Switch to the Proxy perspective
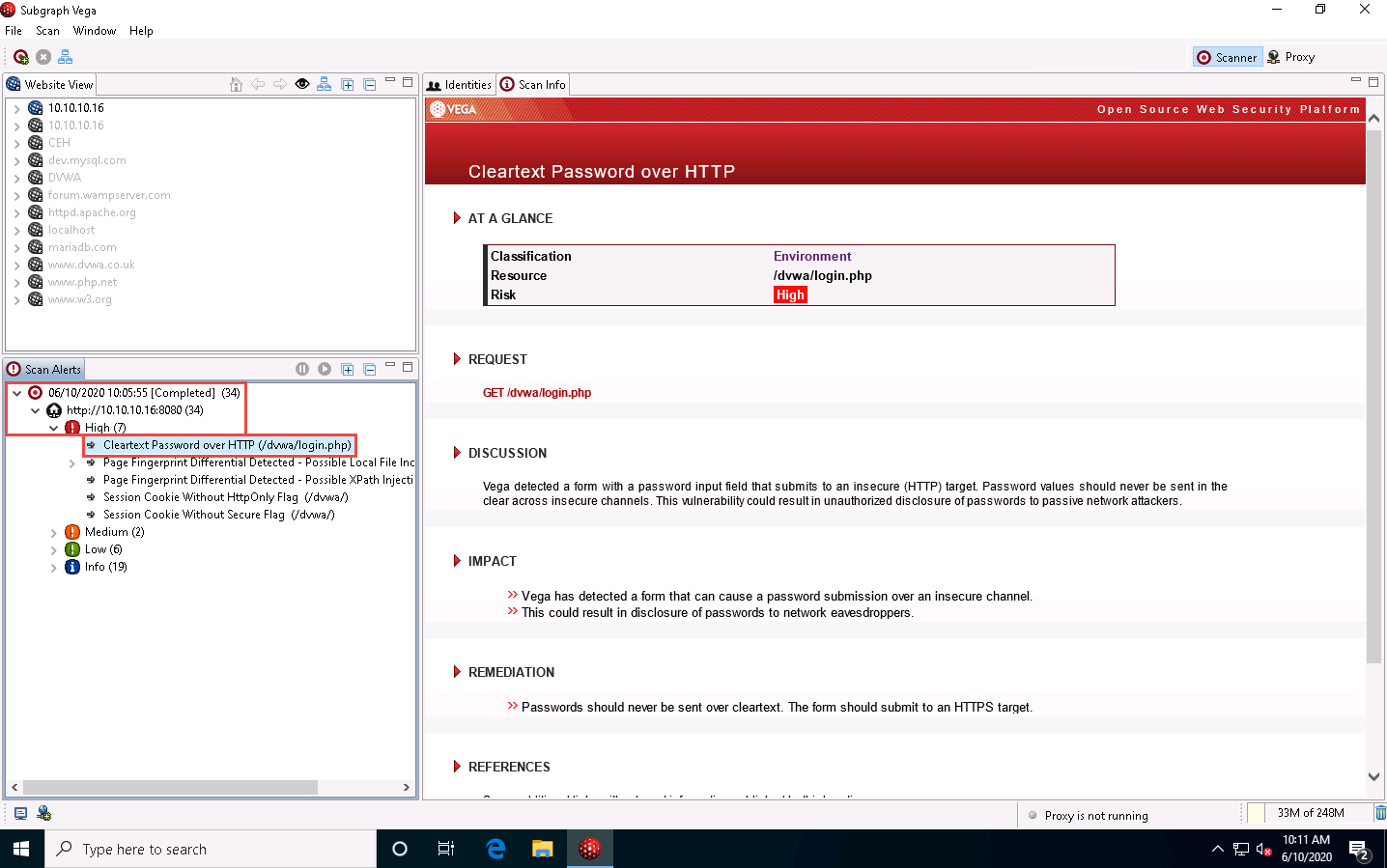Screen dimensions: 1387x868 [1291, 57]
